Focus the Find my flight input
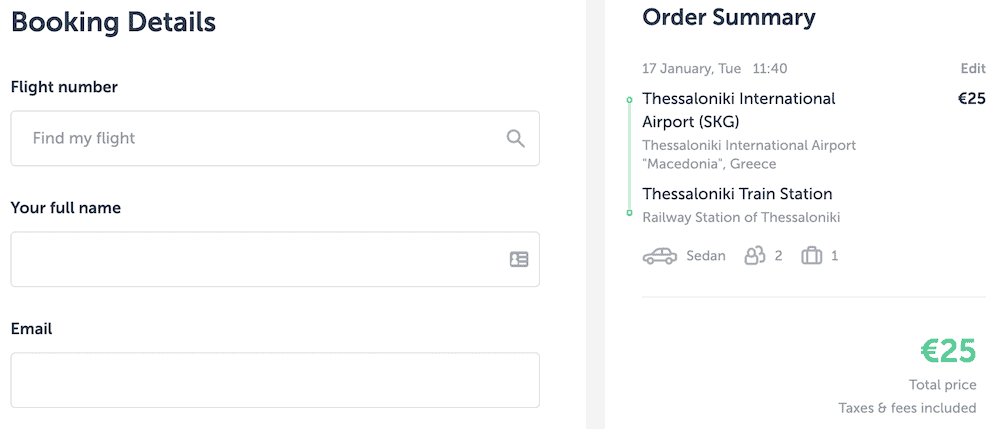 (x=260, y=138)
